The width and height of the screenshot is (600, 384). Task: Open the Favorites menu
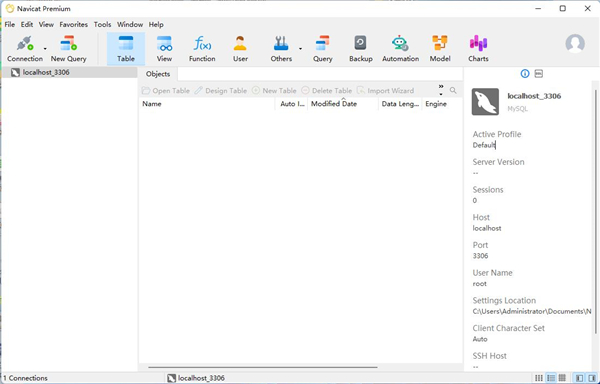click(x=73, y=24)
